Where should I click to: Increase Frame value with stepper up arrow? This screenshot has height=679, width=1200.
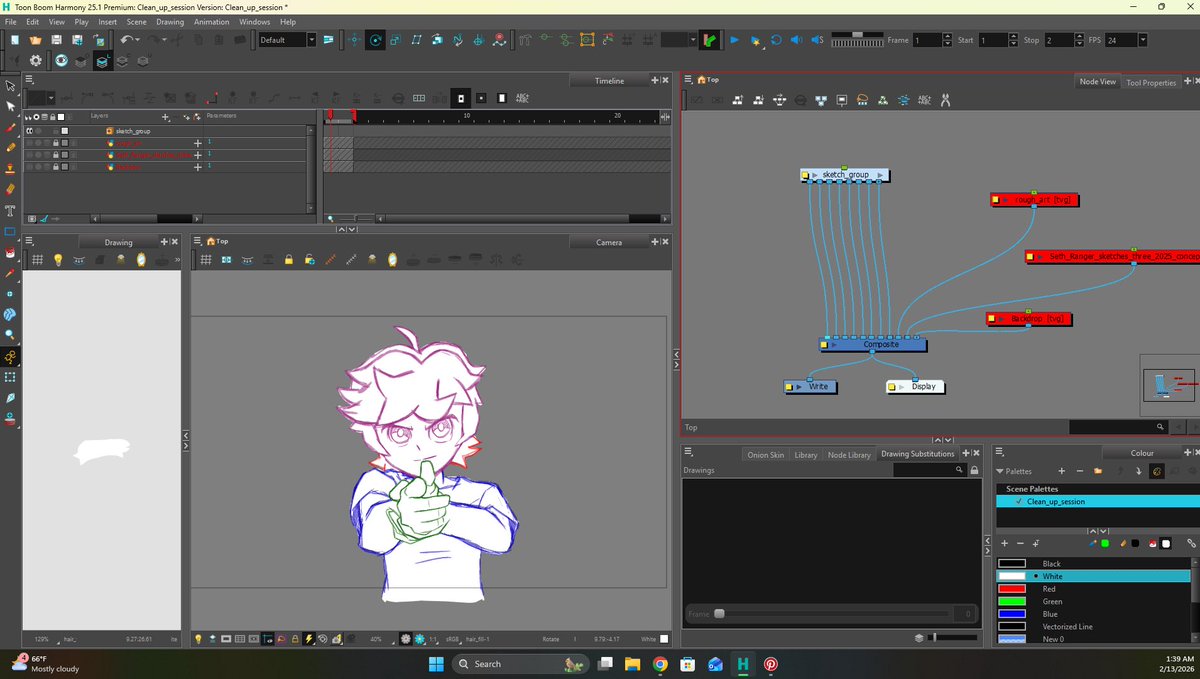click(x=947, y=37)
